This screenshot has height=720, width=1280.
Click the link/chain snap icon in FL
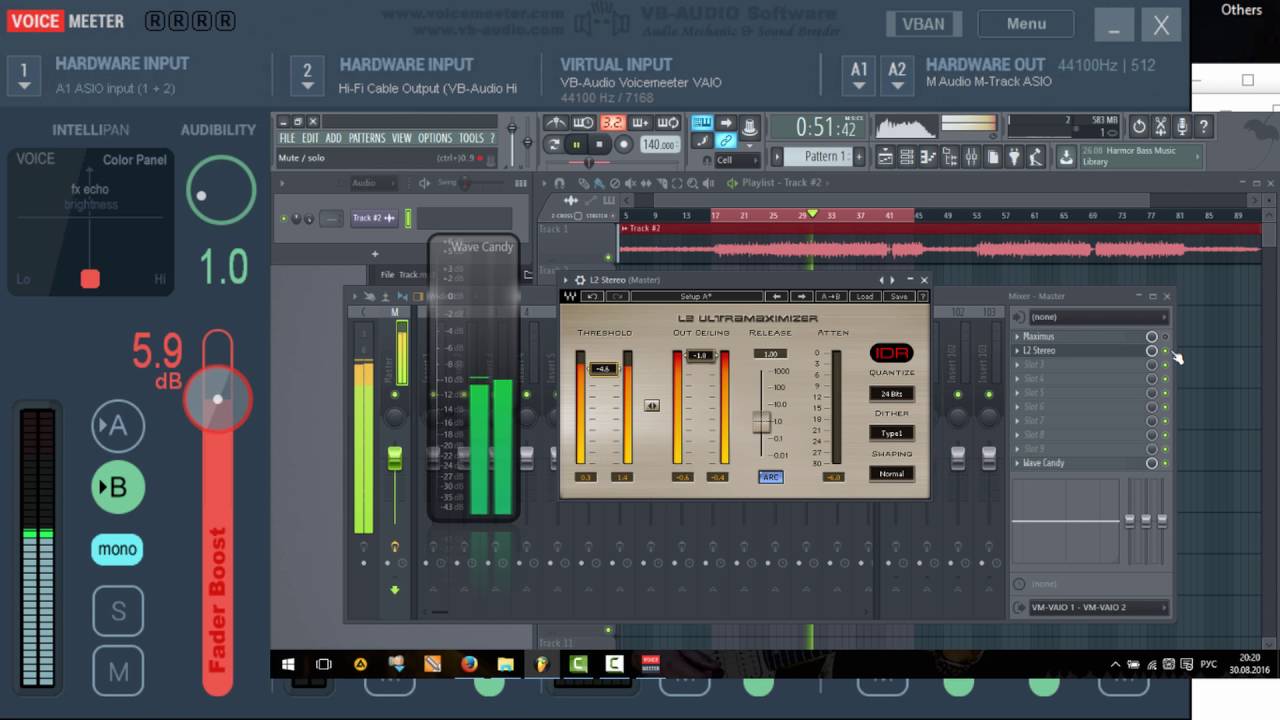tap(727, 141)
